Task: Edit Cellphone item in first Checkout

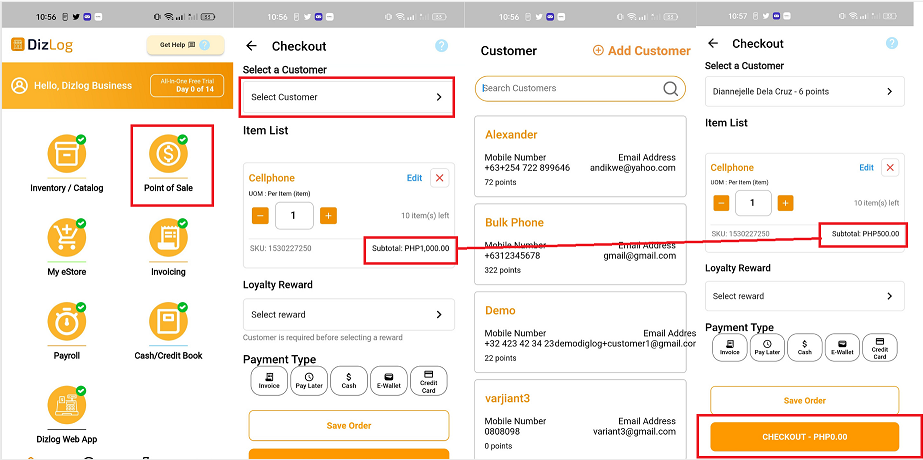Action: (414, 178)
